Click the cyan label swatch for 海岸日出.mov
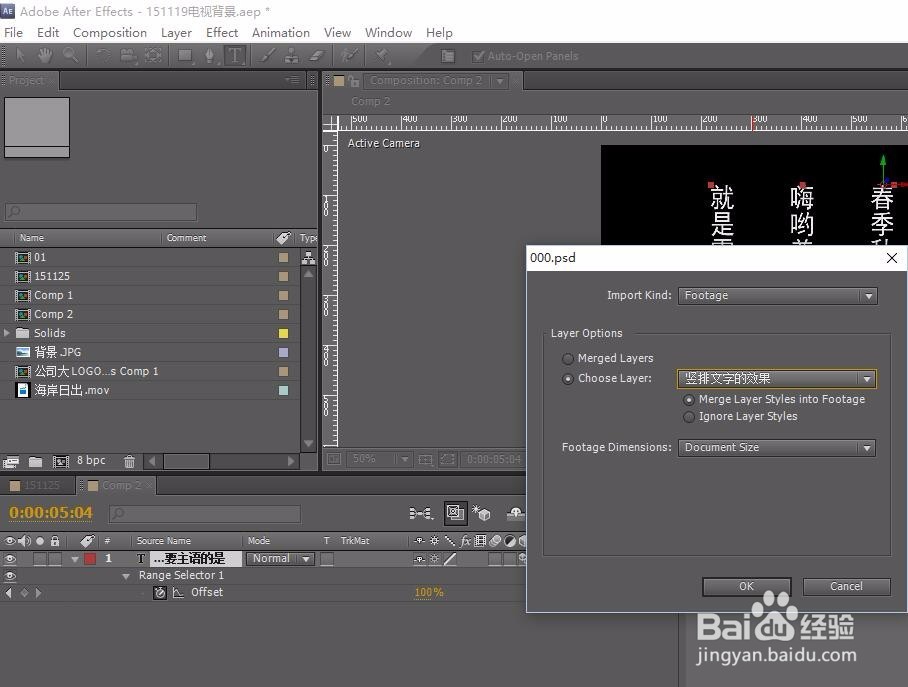The image size is (908, 687). tap(283, 390)
